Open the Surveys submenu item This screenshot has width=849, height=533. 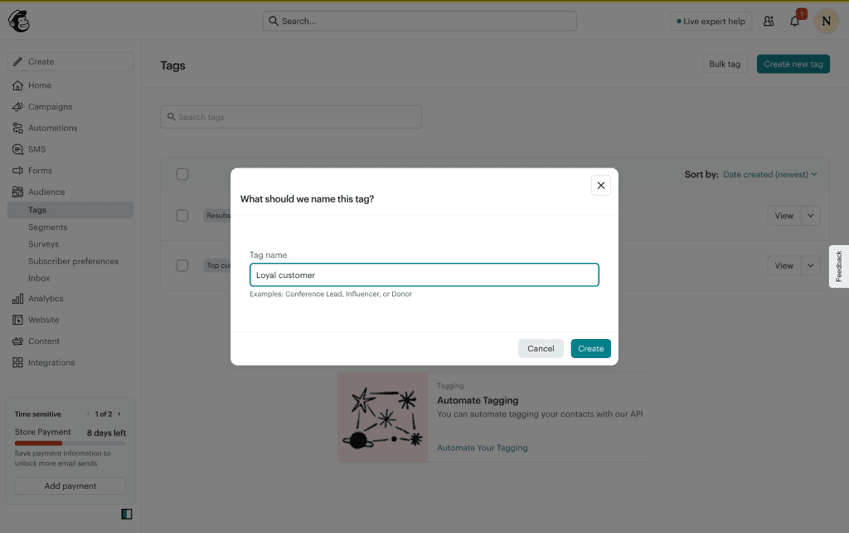[43, 244]
